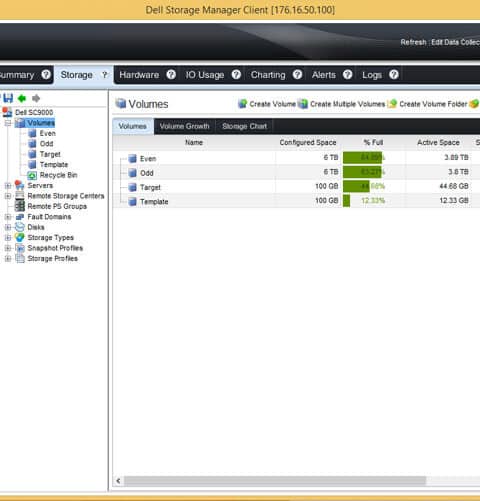Image resolution: width=480 pixels, height=501 pixels.
Task: Sort by Name column header
Action: [194, 142]
